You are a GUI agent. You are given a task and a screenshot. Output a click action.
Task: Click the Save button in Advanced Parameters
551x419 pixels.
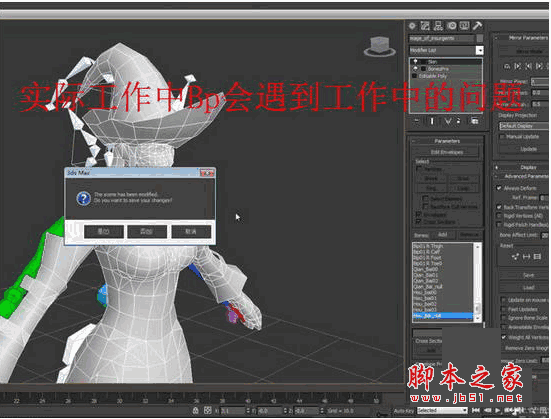[x=524, y=275]
